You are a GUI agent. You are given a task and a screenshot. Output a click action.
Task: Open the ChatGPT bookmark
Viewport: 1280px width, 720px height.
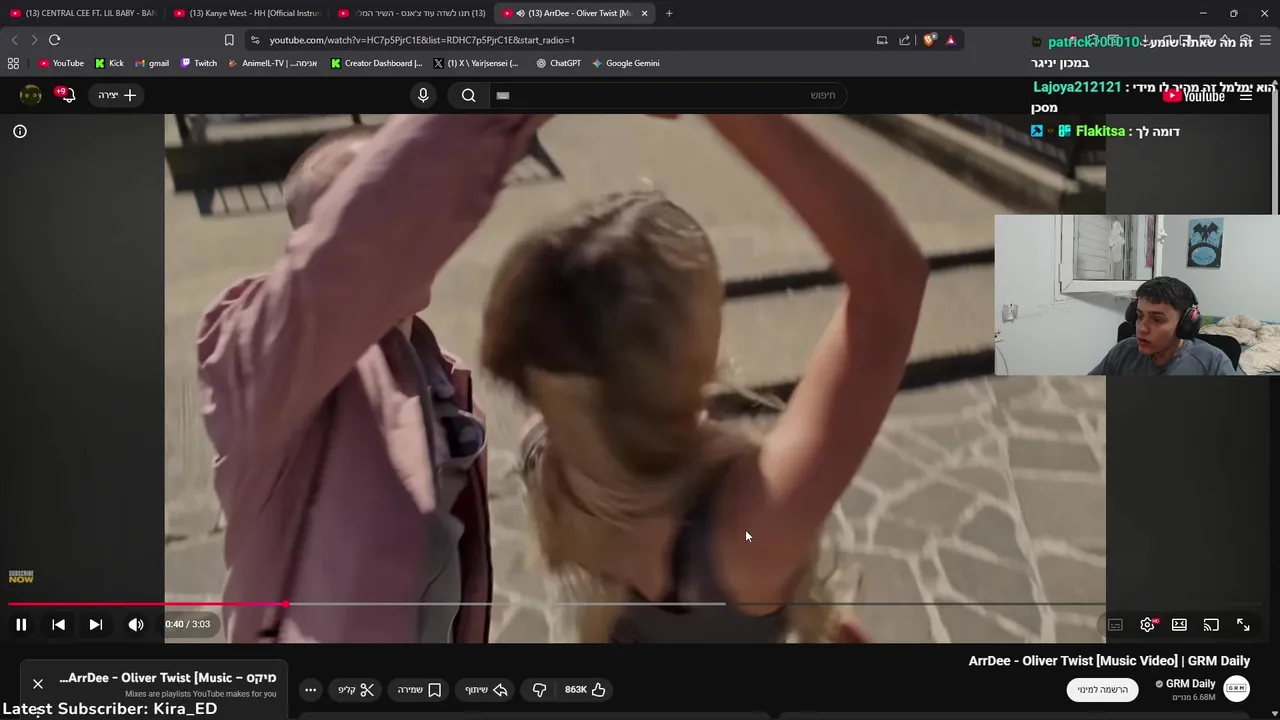pos(558,63)
